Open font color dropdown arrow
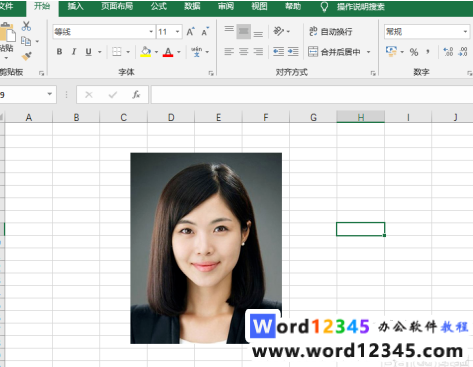This screenshot has height=367, width=473. [x=179, y=52]
